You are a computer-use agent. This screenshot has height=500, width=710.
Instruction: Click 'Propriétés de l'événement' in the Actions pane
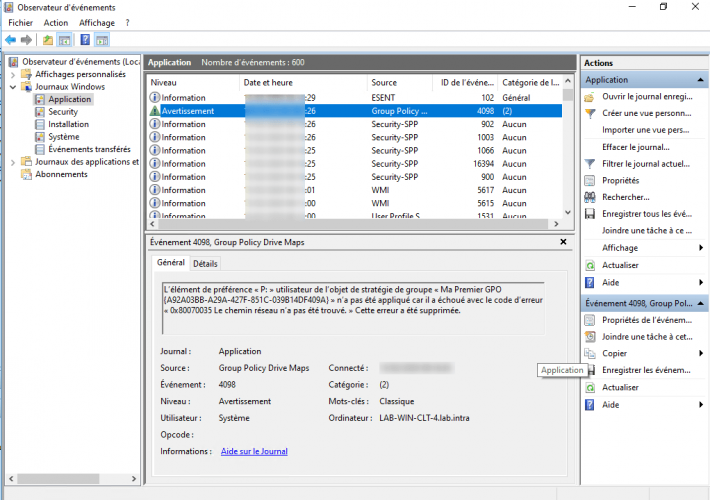tap(644, 320)
